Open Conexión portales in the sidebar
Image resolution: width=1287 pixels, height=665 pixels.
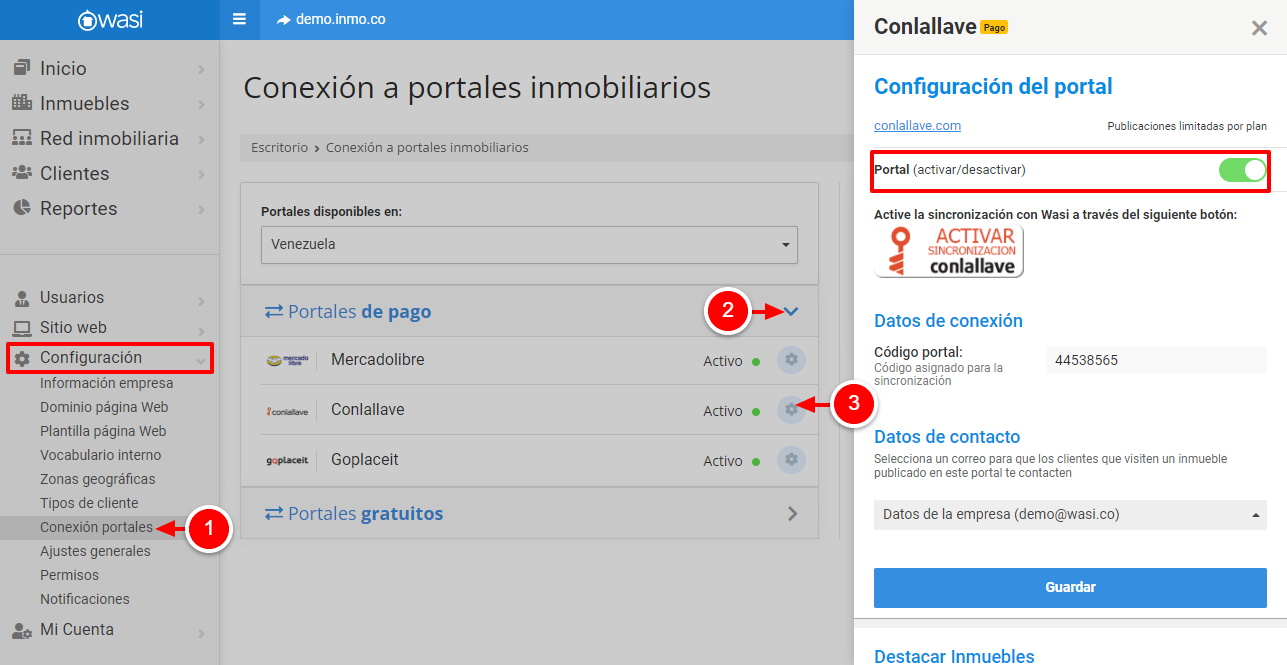[x=96, y=527]
